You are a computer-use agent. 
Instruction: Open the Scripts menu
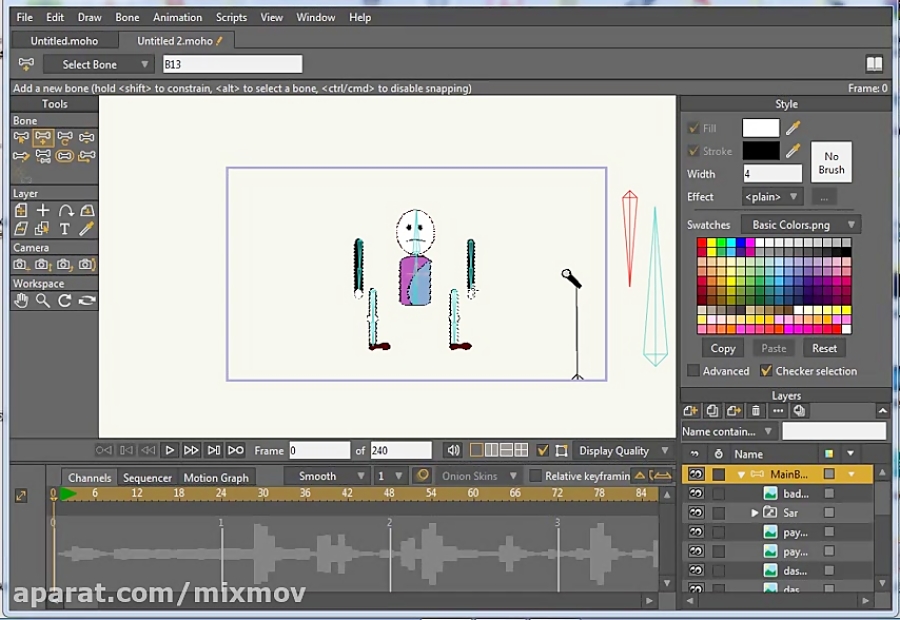click(x=231, y=17)
